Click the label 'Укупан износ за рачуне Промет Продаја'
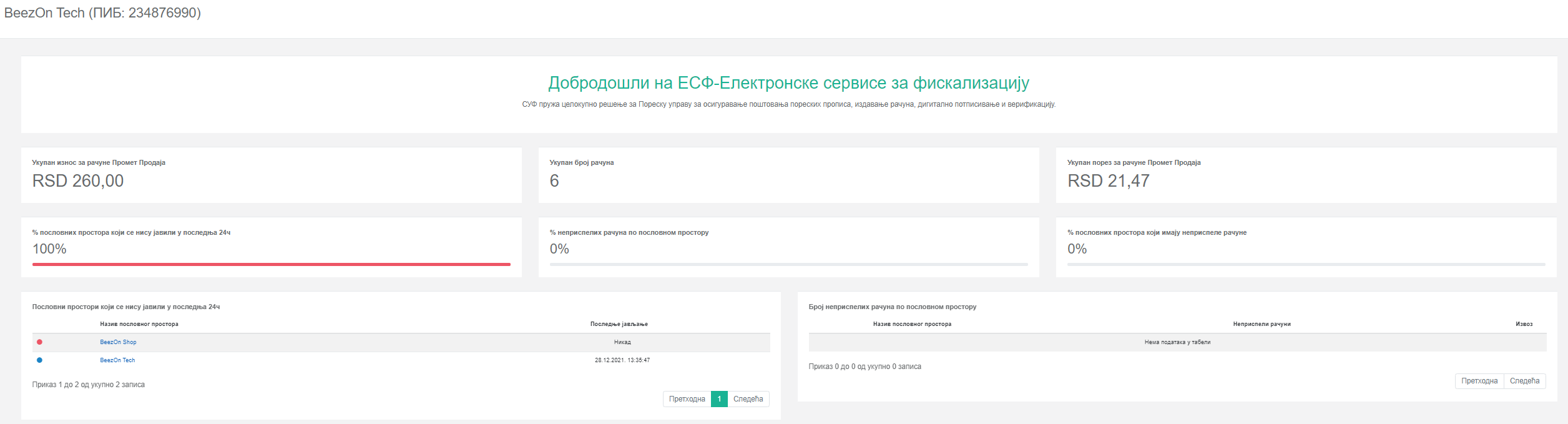 tap(99, 162)
